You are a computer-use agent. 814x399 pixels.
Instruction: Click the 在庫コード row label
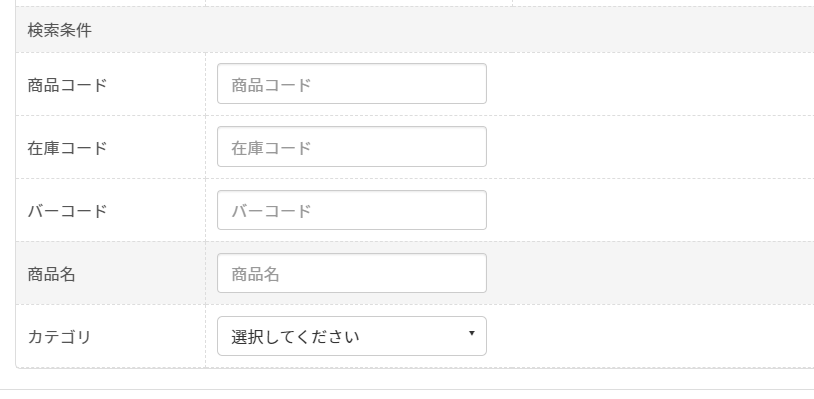pos(67,148)
